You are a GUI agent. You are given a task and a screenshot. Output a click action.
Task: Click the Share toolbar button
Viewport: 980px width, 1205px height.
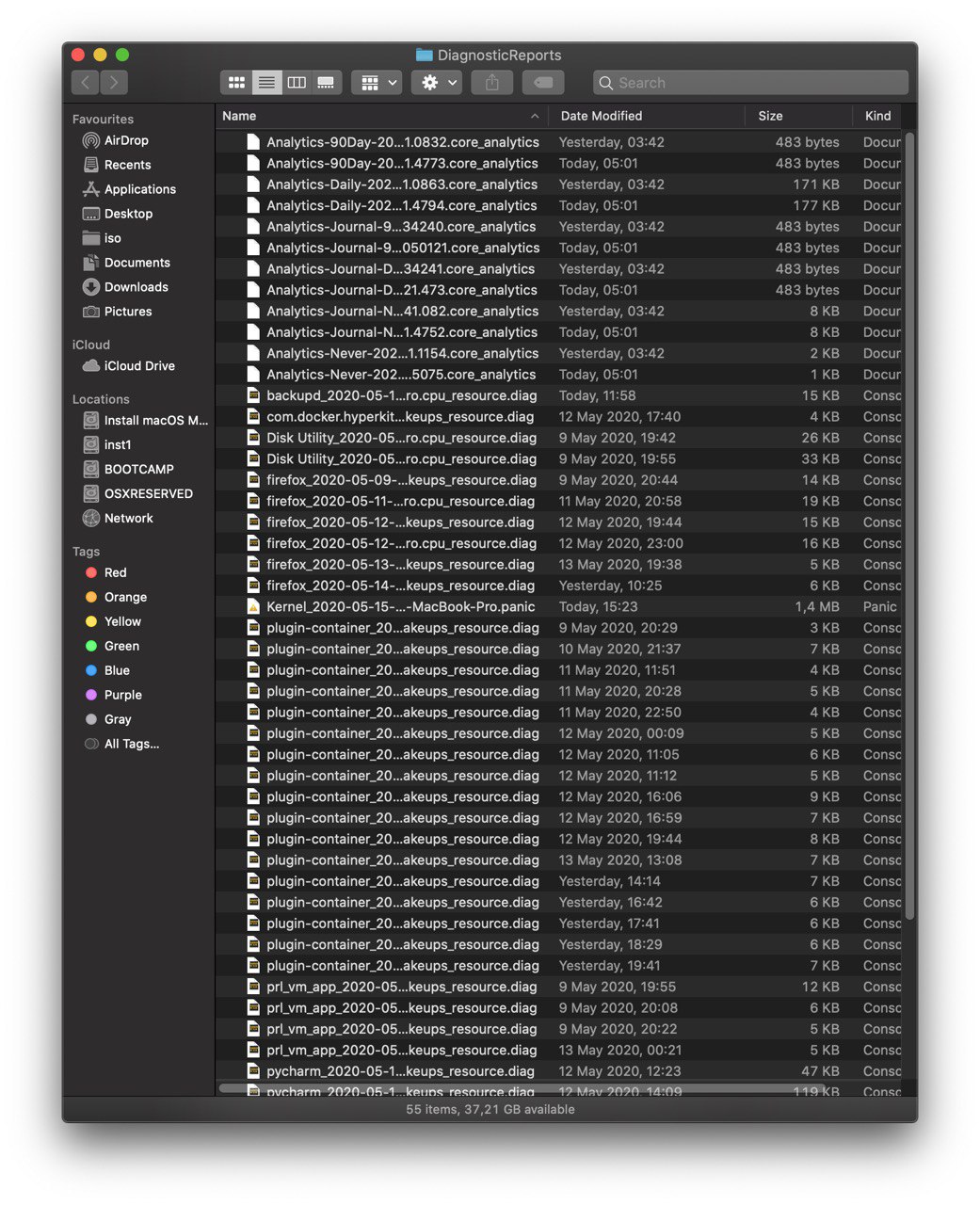pos(491,83)
